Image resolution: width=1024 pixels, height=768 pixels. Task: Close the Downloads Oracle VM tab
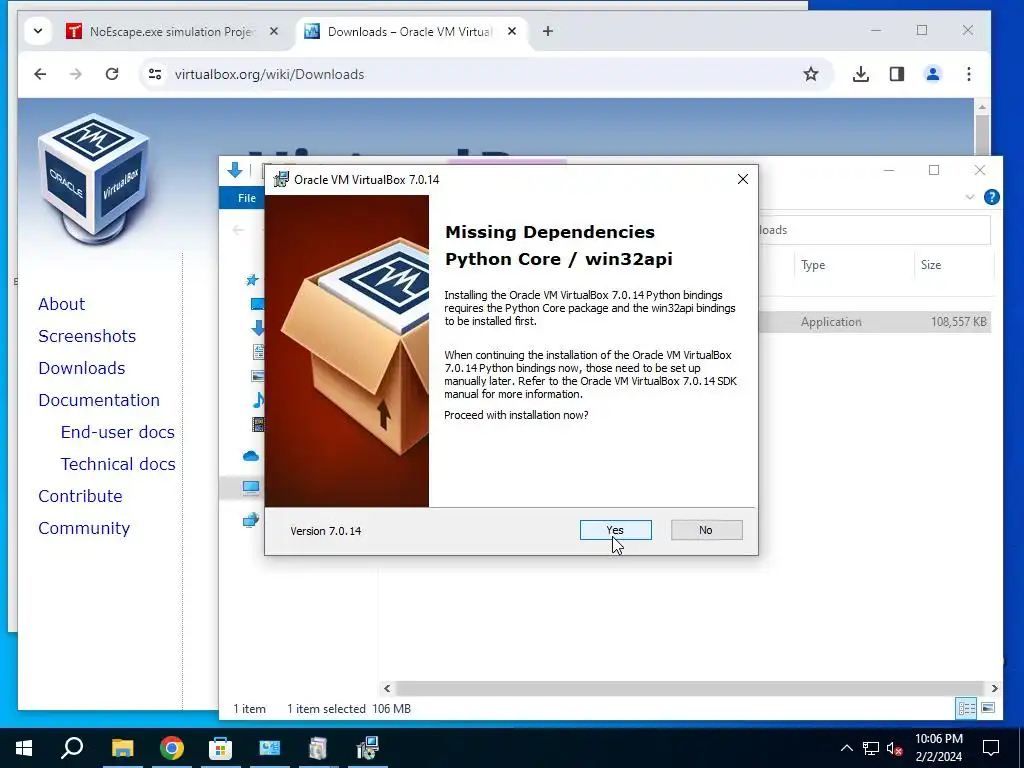point(512,31)
